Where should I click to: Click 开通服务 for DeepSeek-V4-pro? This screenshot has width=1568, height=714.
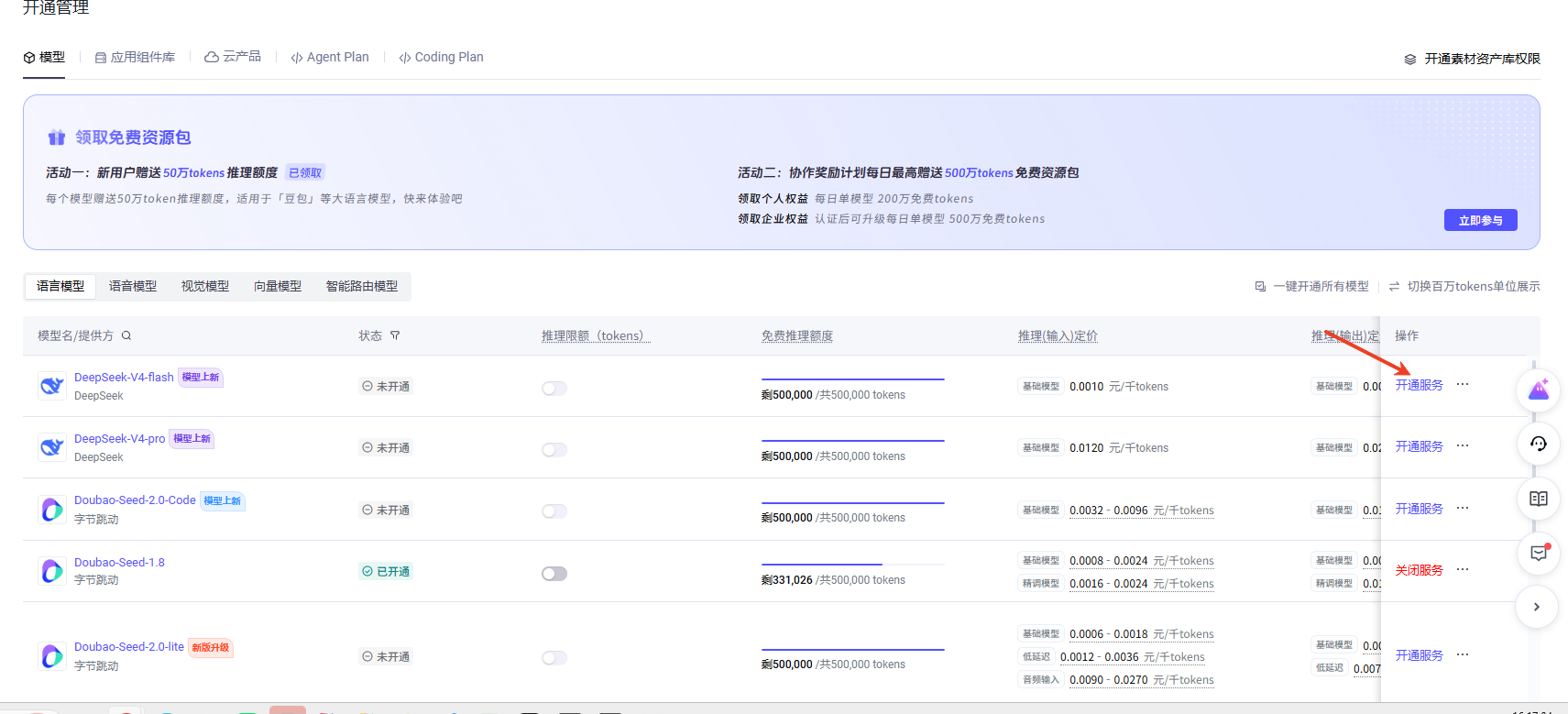(x=1420, y=446)
